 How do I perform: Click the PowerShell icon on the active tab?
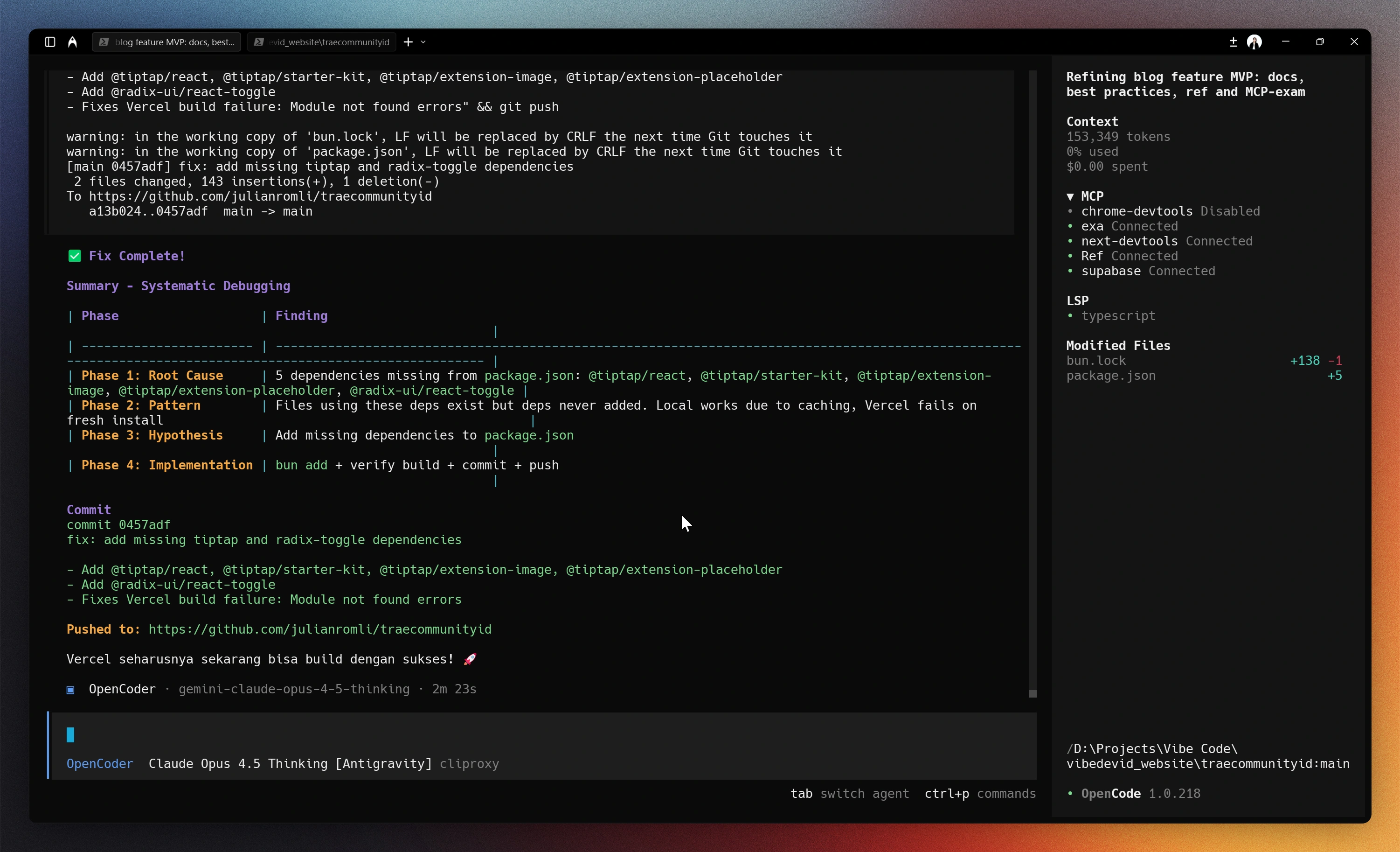(104, 42)
